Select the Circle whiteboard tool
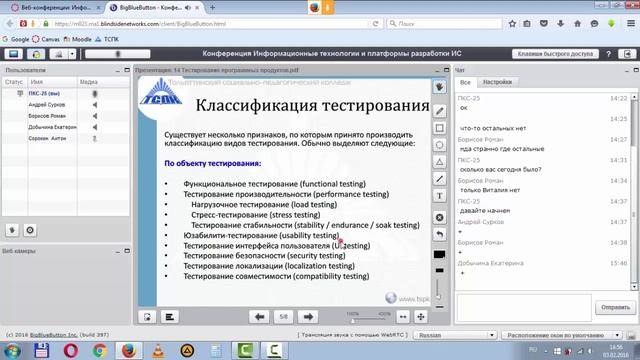Viewport: 640px width, 360px height. click(440, 145)
